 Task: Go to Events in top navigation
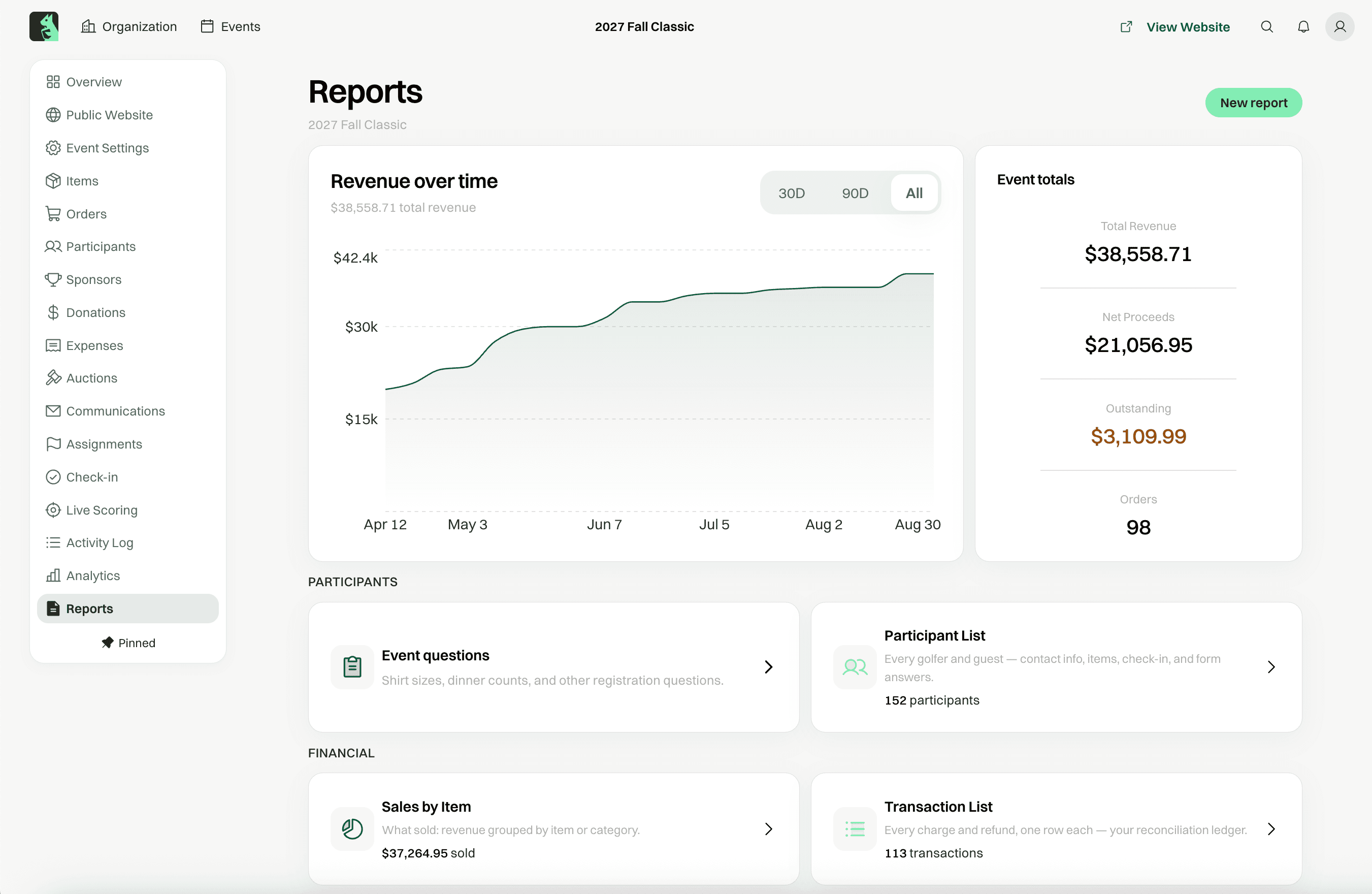coord(231,26)
